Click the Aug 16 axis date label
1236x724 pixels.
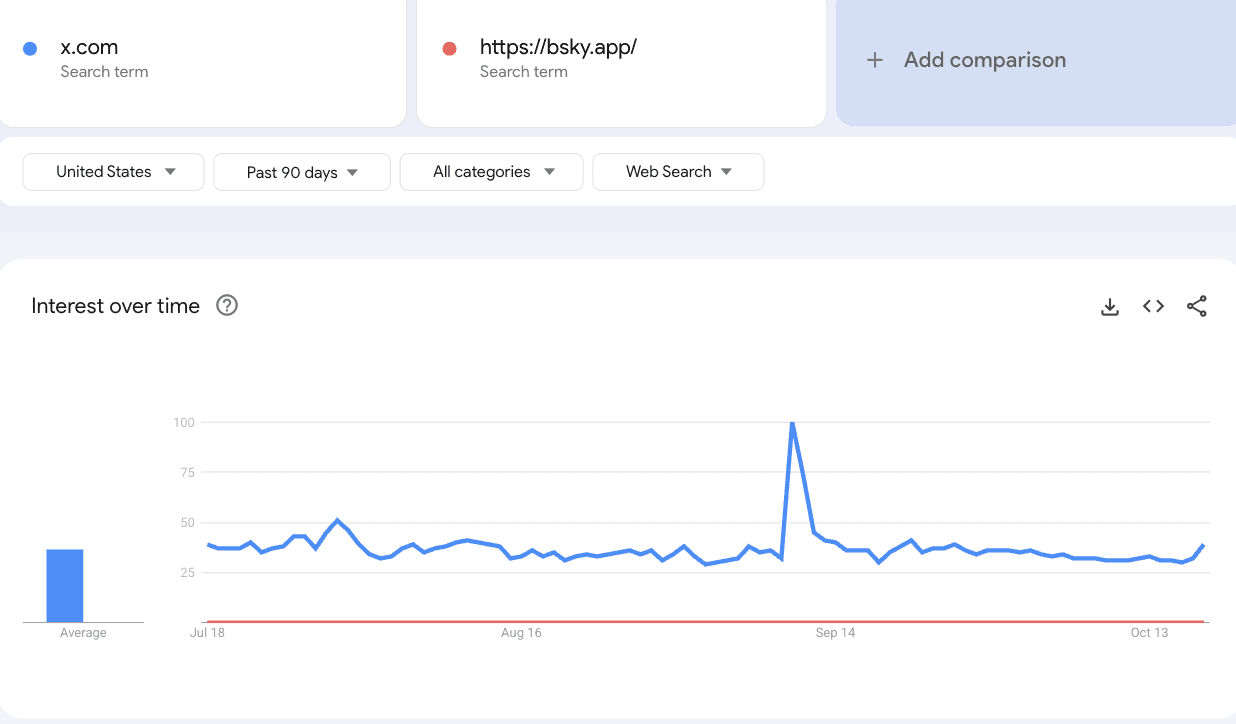click(521, 633)
